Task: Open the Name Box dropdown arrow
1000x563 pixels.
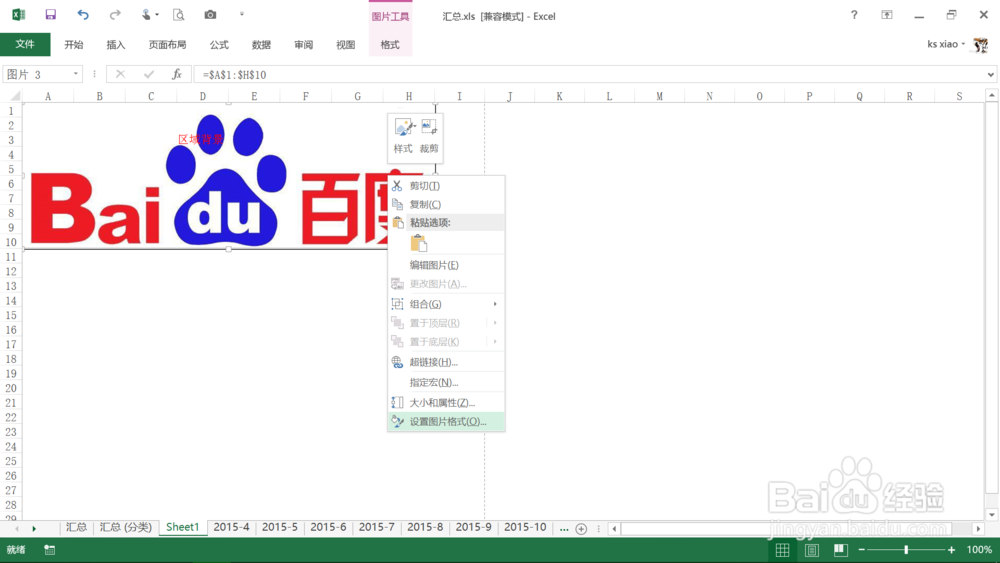Action: click(x=75, y=75)
